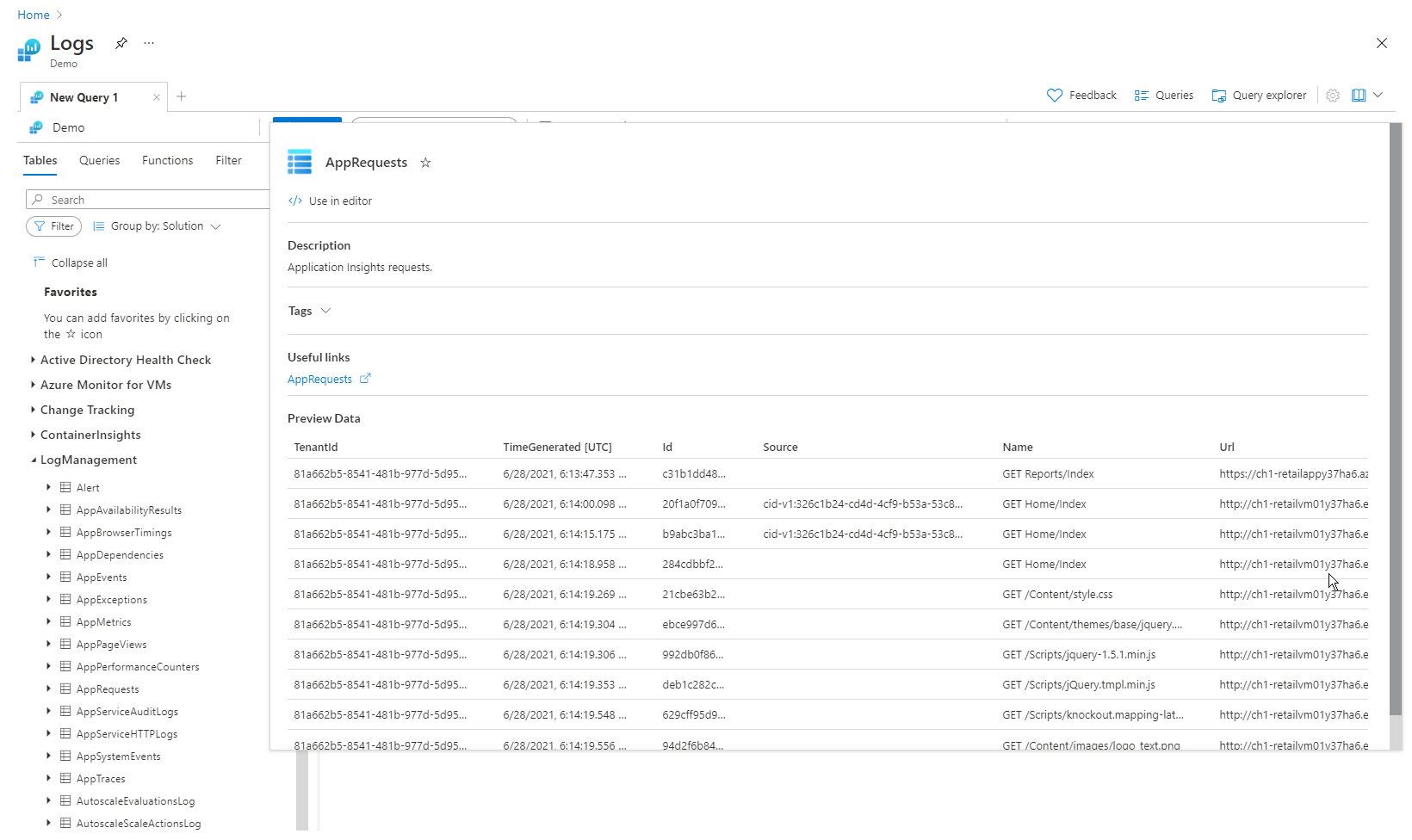The image size is (1412, 840).
Task: Pin the Logs blade to dashboard
Action: click(121, 43)
